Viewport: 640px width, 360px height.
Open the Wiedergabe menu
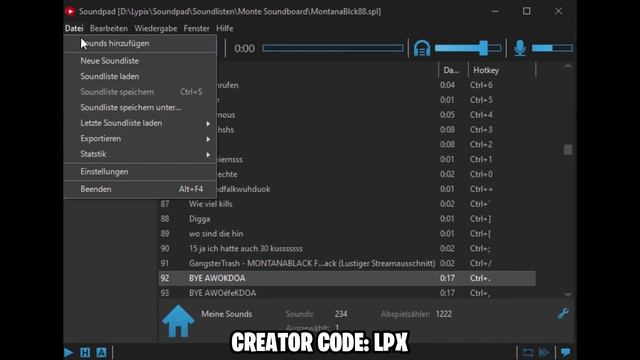click(x=156, y=28)
